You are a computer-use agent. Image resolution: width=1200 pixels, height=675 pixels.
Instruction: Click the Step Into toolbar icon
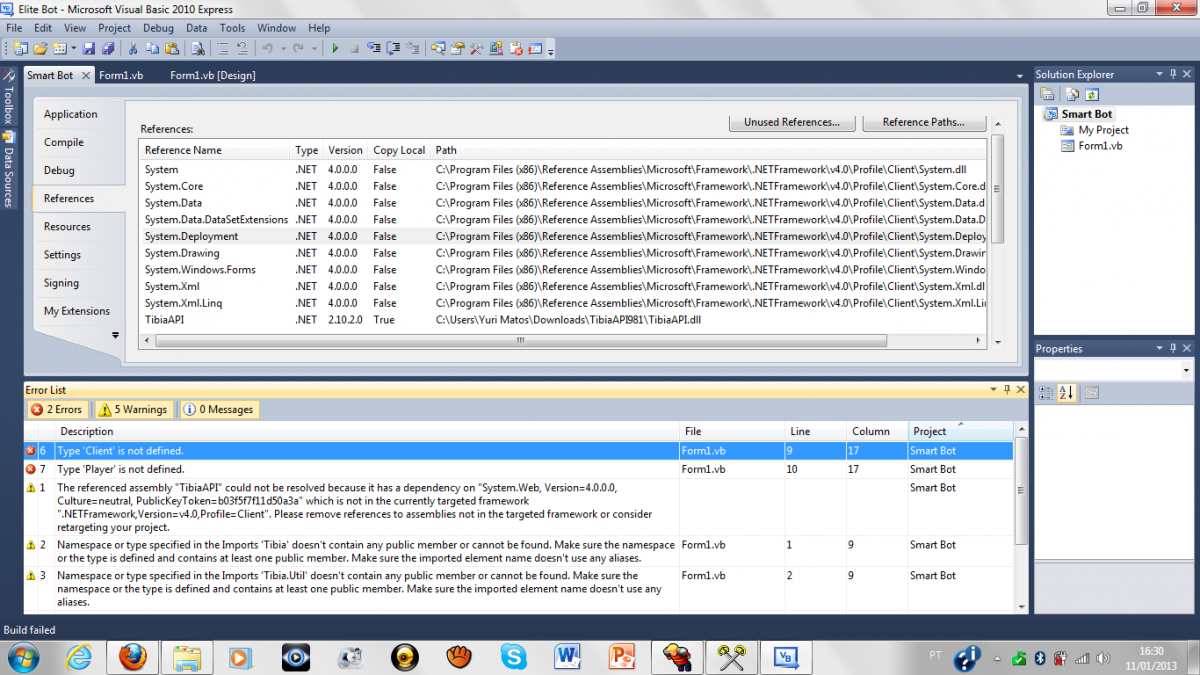[374, 48]
